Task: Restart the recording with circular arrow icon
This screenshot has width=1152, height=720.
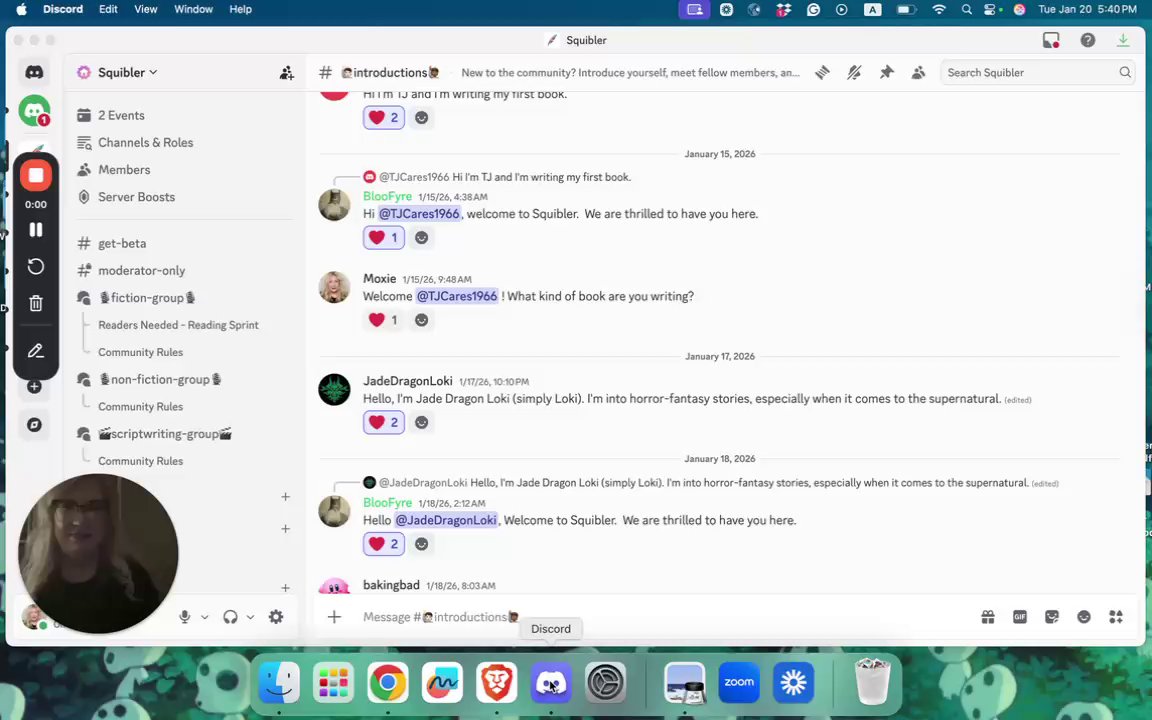Action: click(x=35, y=267)
